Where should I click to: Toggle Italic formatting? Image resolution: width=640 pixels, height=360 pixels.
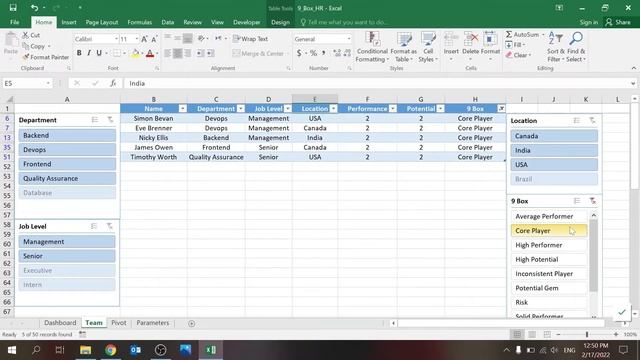pos(89,53)
